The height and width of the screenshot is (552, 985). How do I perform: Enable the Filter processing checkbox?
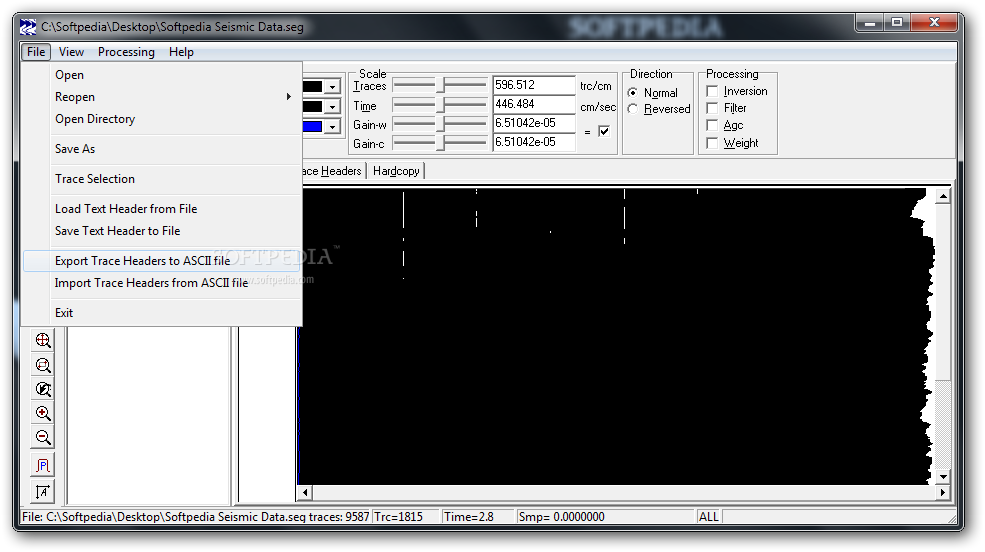click(712, 108)
